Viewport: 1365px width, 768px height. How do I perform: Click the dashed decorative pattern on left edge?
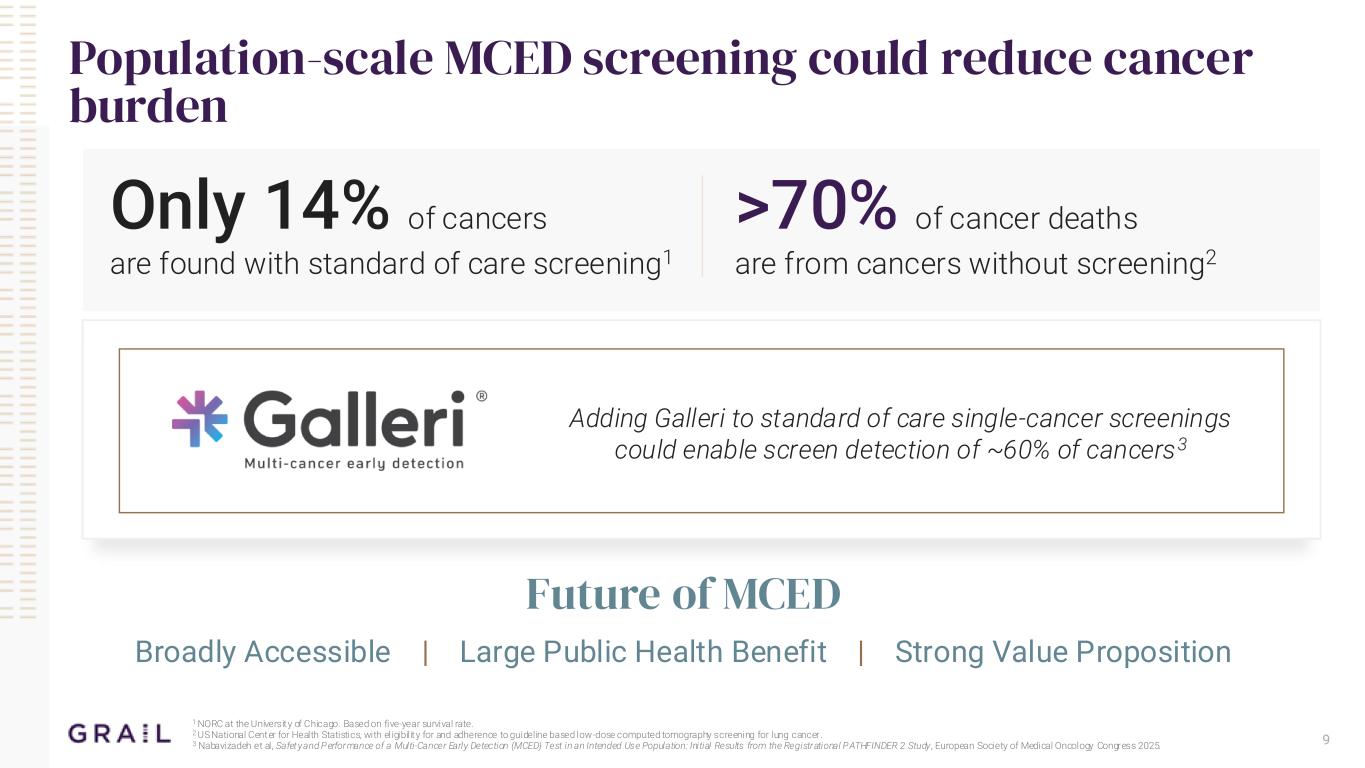coord(18,300)
